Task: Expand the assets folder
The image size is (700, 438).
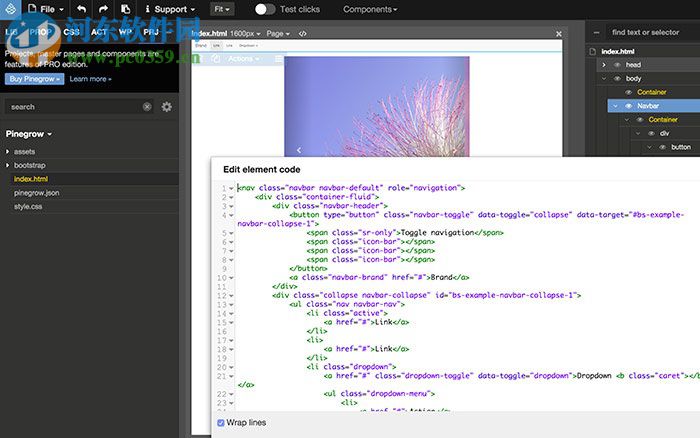Action: (8, 152)
